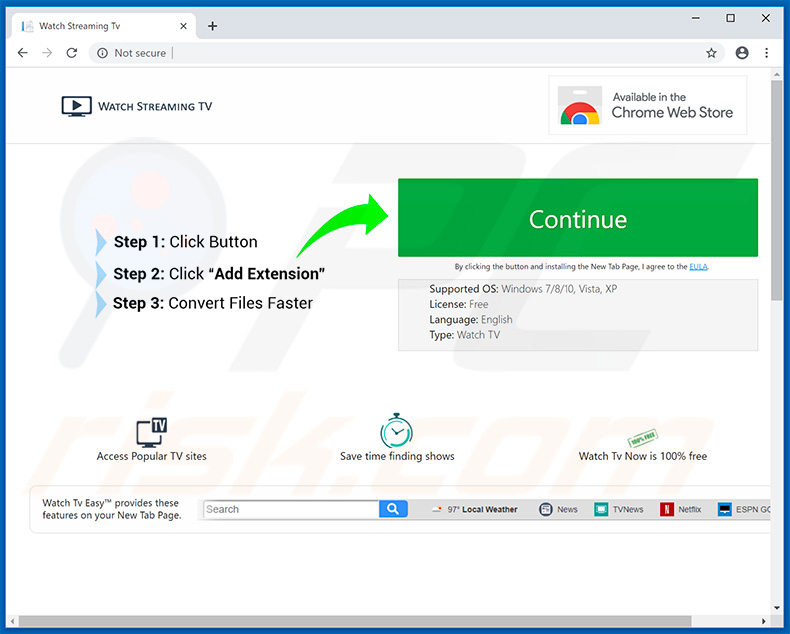790x634 pixels.
Task: Open the EULA link
Action: point(698,267)
